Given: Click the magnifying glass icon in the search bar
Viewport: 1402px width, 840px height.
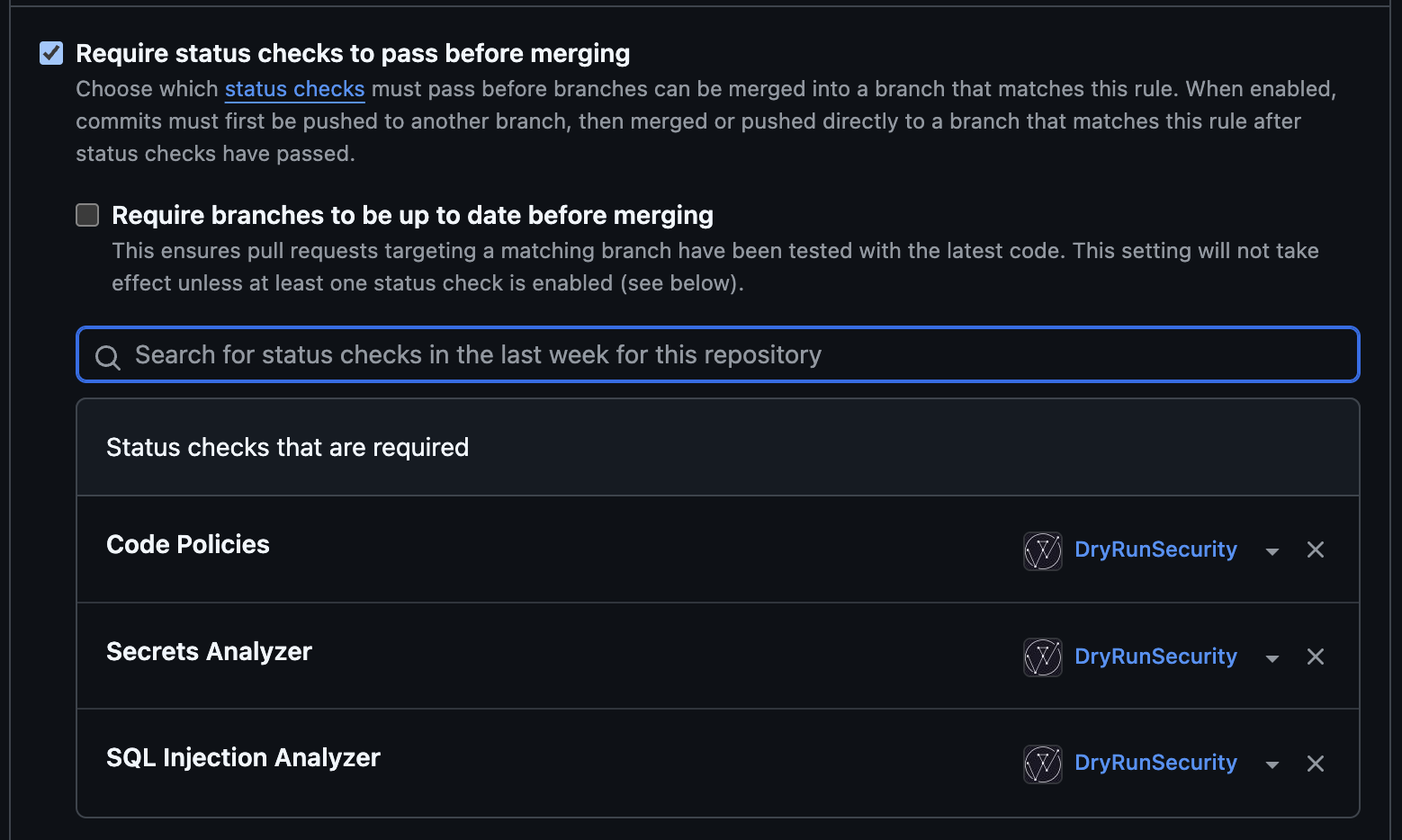Looking at the screenshot, I should click(x=108, y=356).
